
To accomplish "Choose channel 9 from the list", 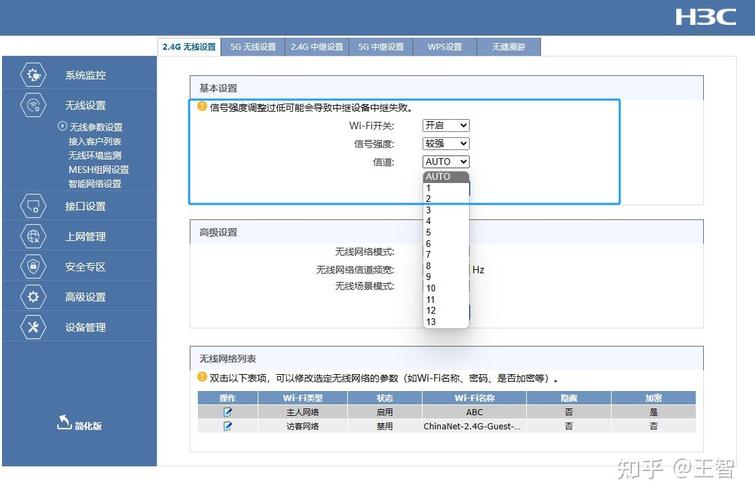I will tap(446, 277).
